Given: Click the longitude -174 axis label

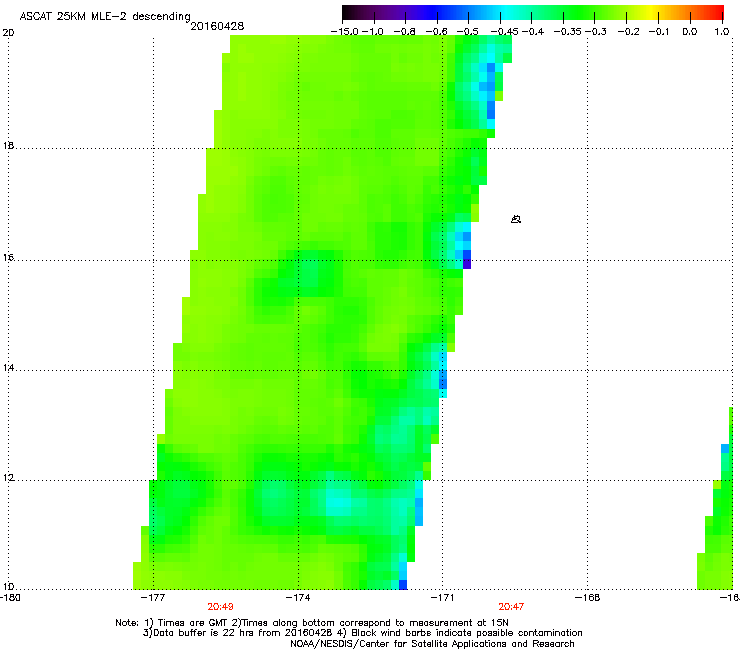Looking at the screenshot, I should 298,598.
